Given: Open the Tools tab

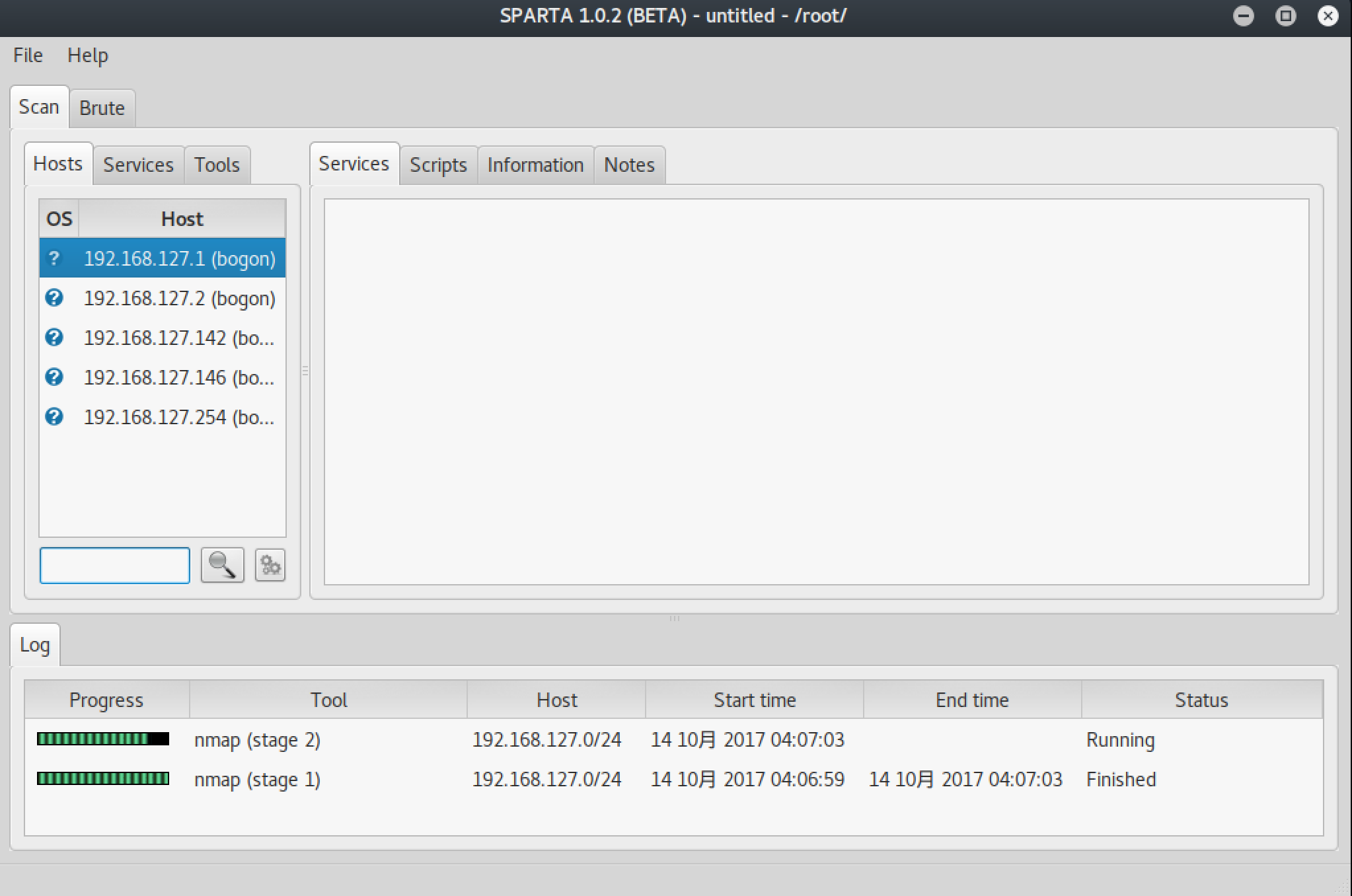Looking at the screenshot, I should (217, 165).
